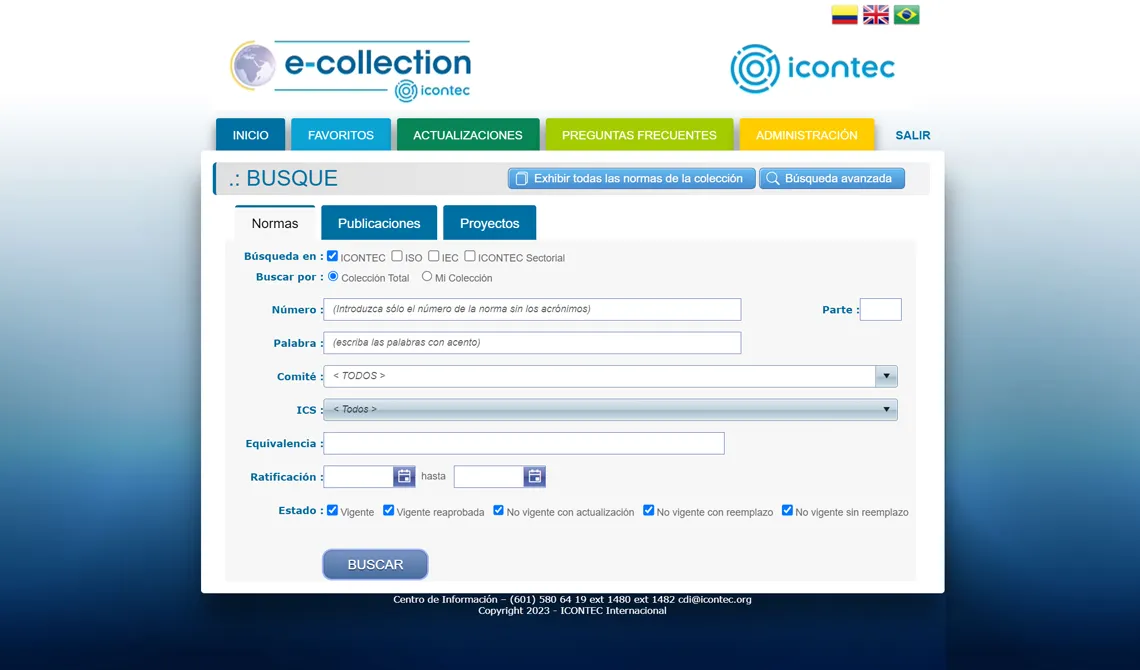Toggle No vigente sin reemplazo checkbox
Viewport: 1140px width, 670px height.
pos(787,510)
